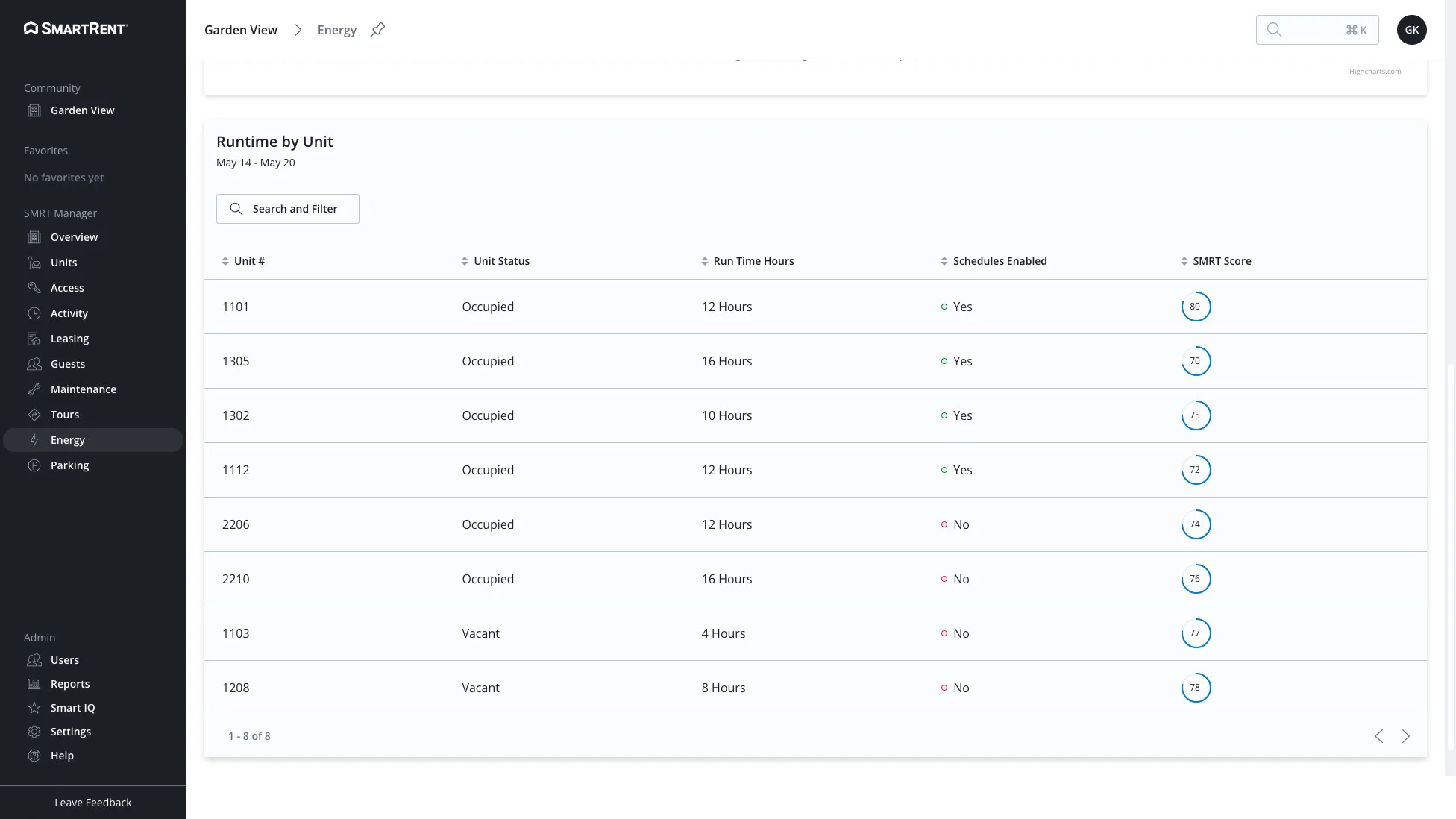This screenshot has height=819, width=1456.
Task: Click the Guests people icon
Action: coord(34,364)
